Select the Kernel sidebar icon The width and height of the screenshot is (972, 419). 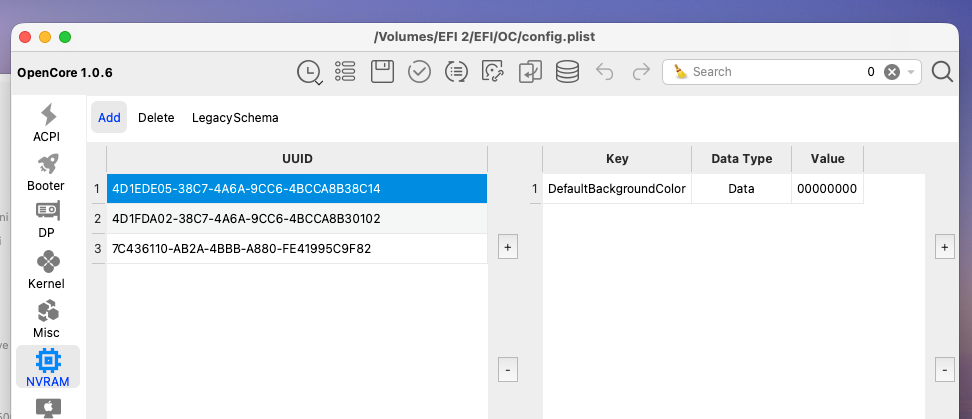[47, 269]
